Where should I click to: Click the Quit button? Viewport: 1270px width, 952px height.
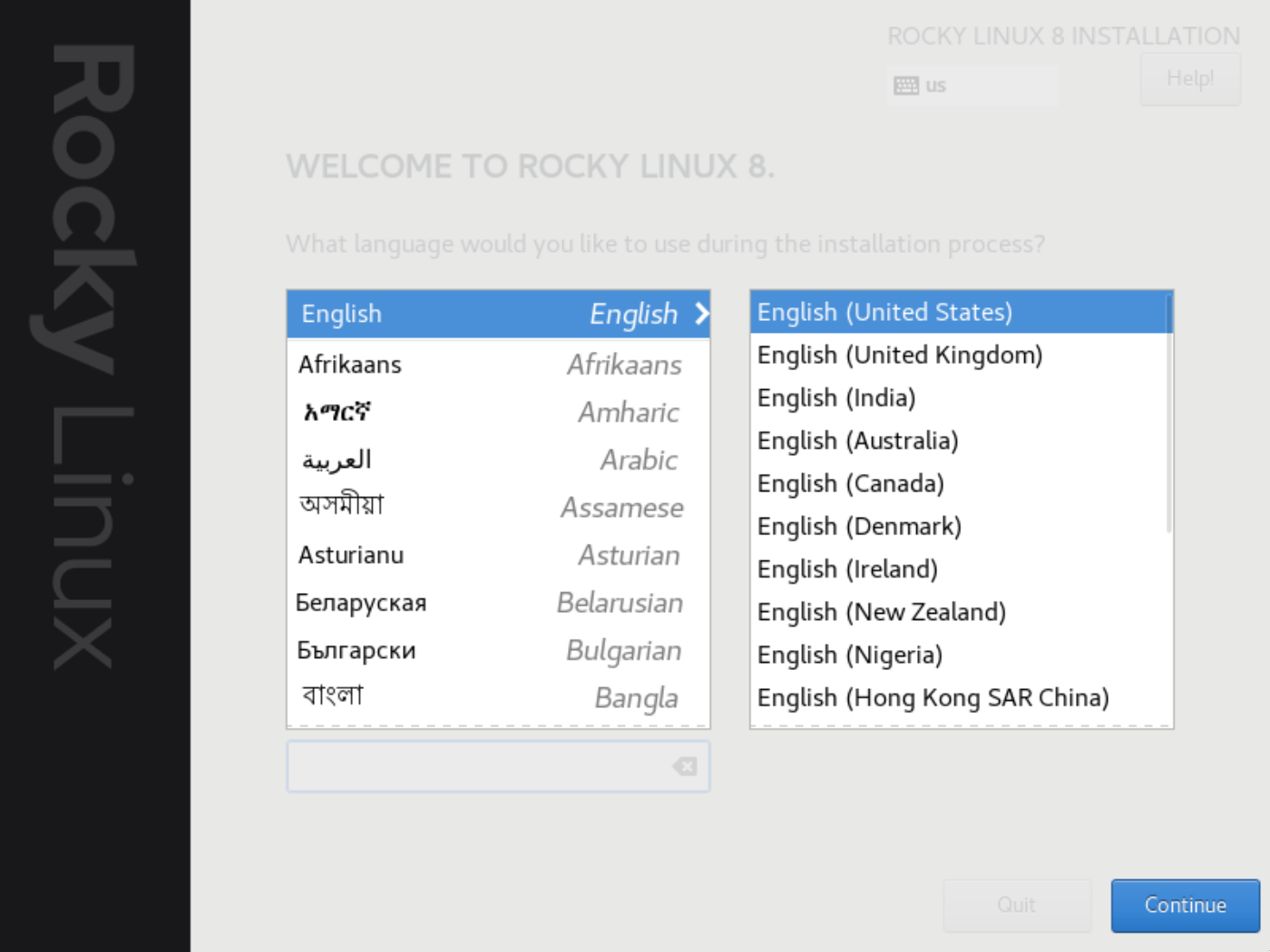coord(1017,905)
